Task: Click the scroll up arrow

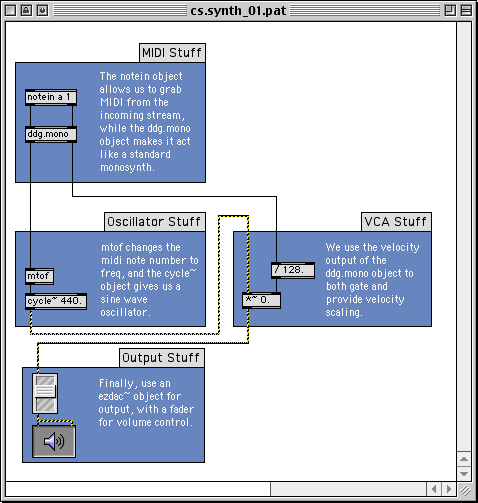Action: [x=464, y=459]
